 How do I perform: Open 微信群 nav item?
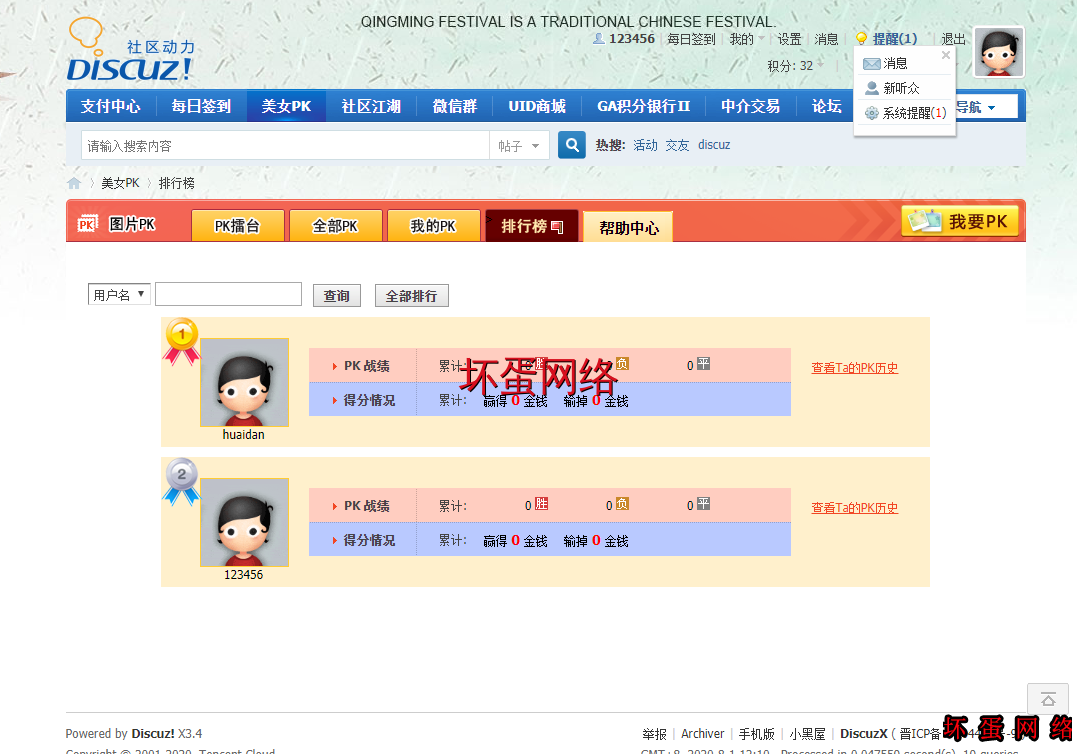click(x=455, y=106)
